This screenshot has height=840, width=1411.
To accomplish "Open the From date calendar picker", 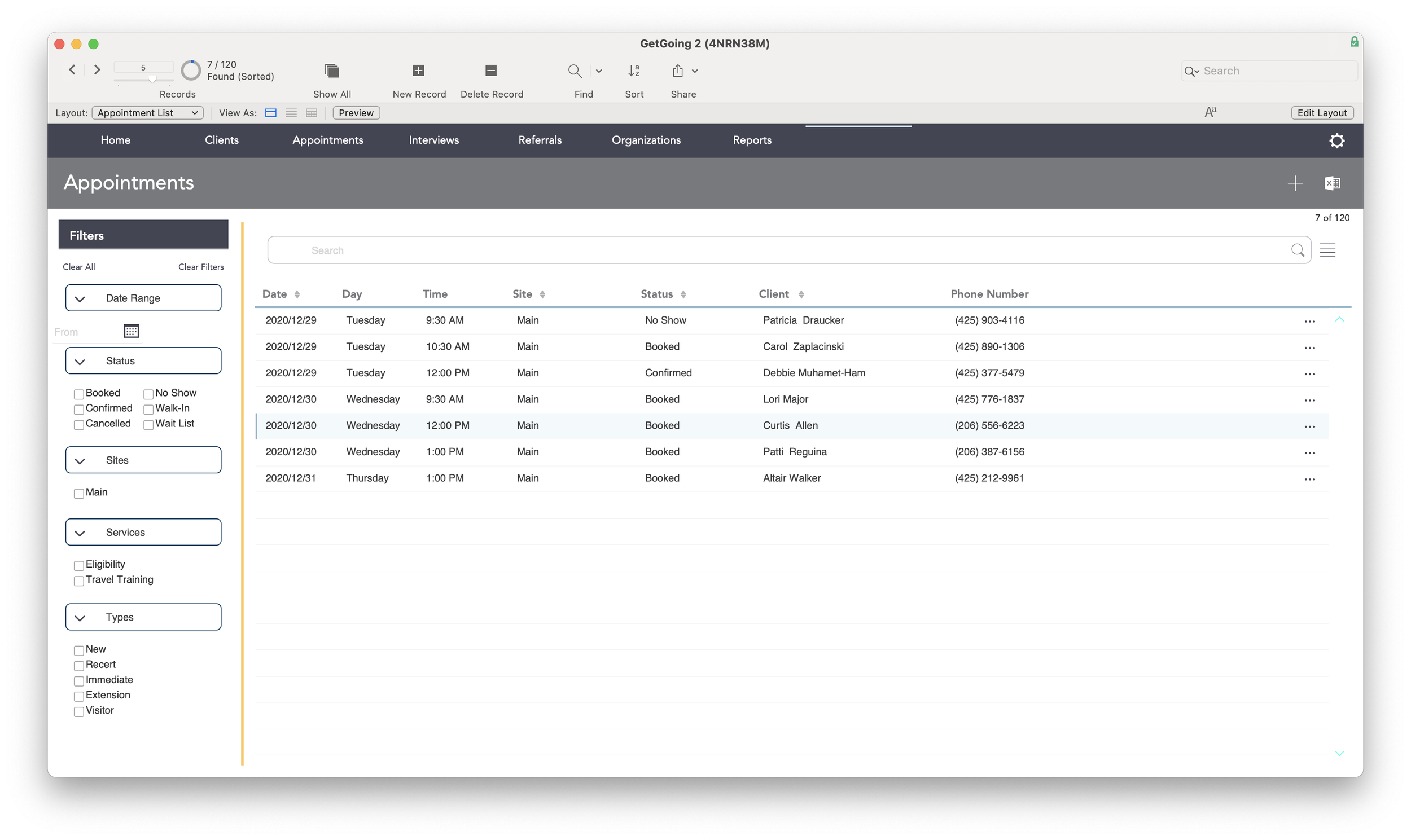I will pyautogui.click(x=132, y=331).
